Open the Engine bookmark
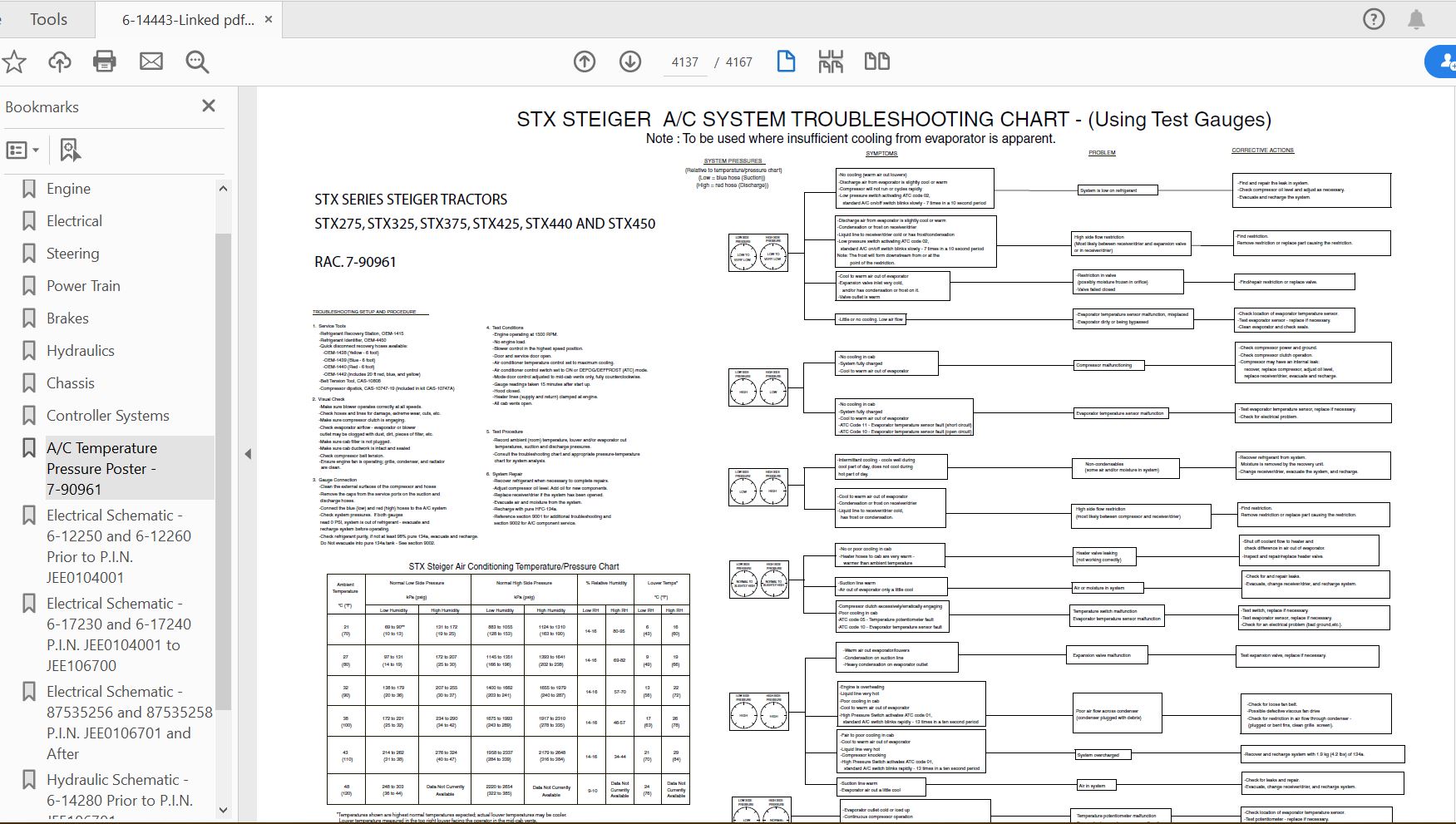Viewport: 1456px width, 824px height. 68,189
